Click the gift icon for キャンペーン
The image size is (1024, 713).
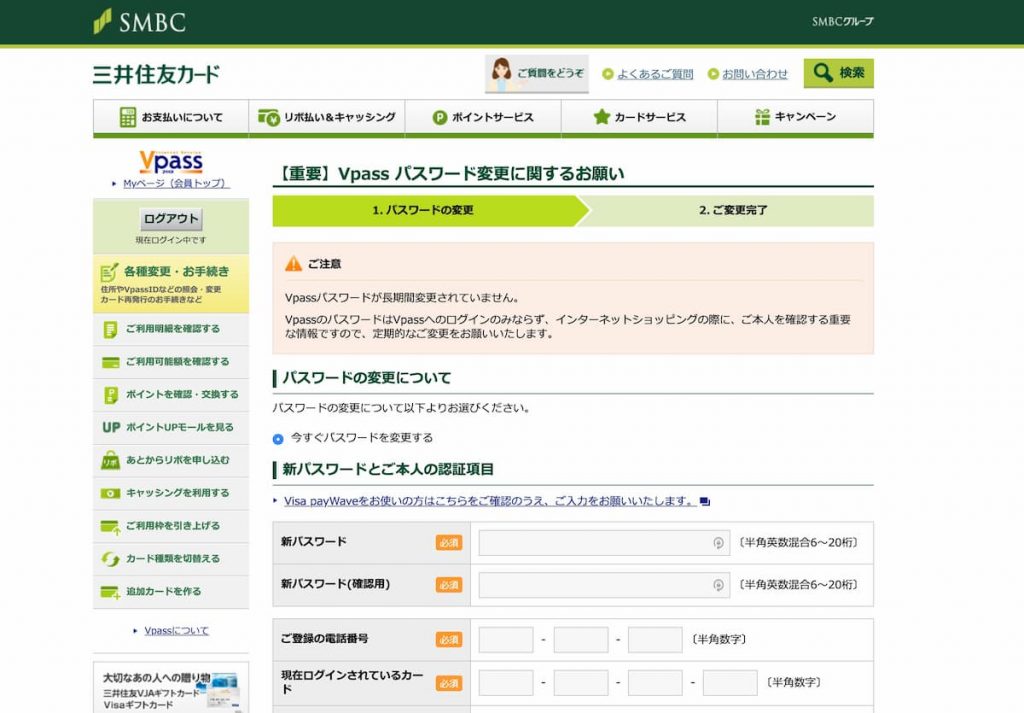pyautogui.click(x=760, y=117)
